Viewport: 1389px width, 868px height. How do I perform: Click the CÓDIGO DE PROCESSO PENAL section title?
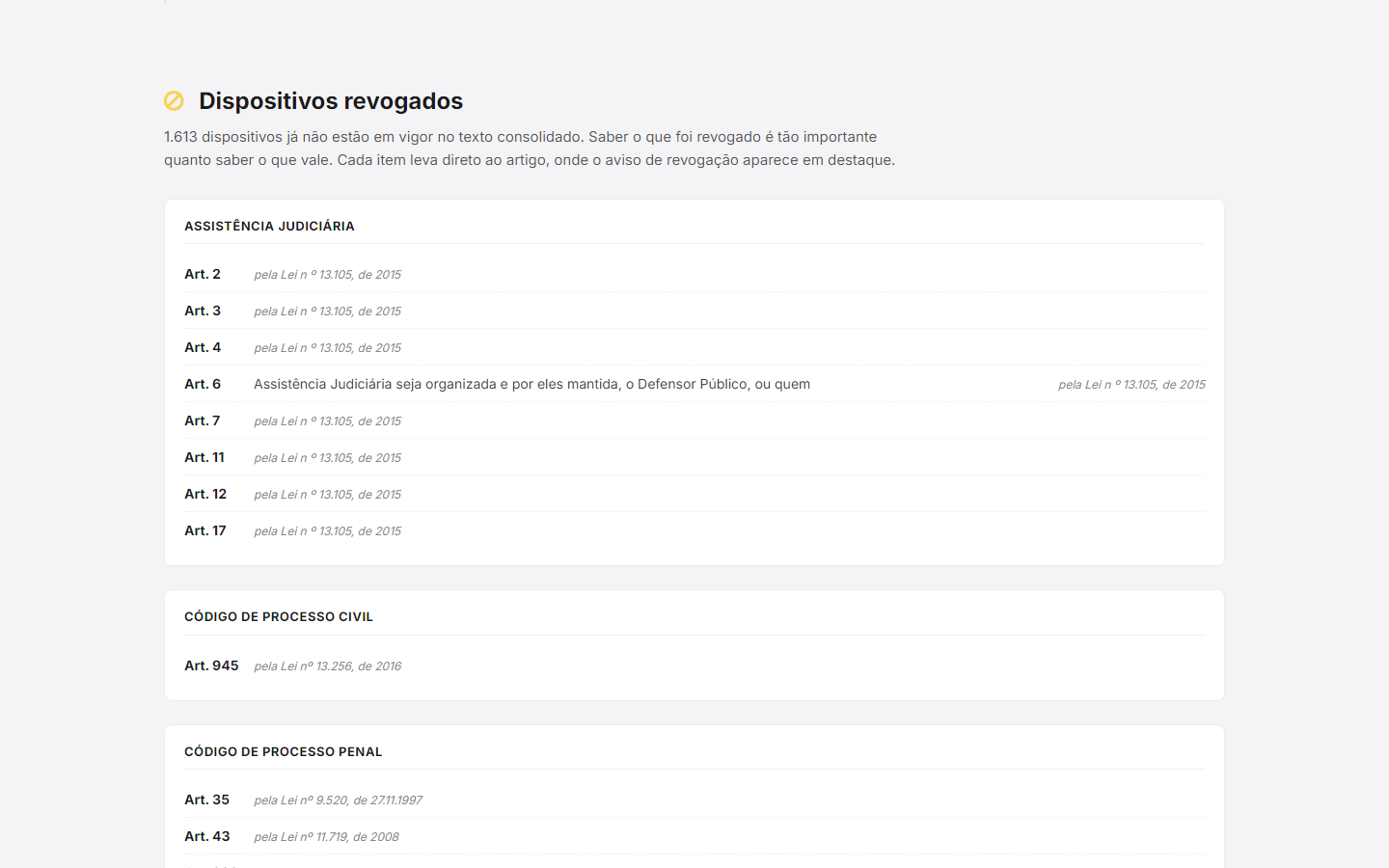pyautogui.click(x=284, y=751)
